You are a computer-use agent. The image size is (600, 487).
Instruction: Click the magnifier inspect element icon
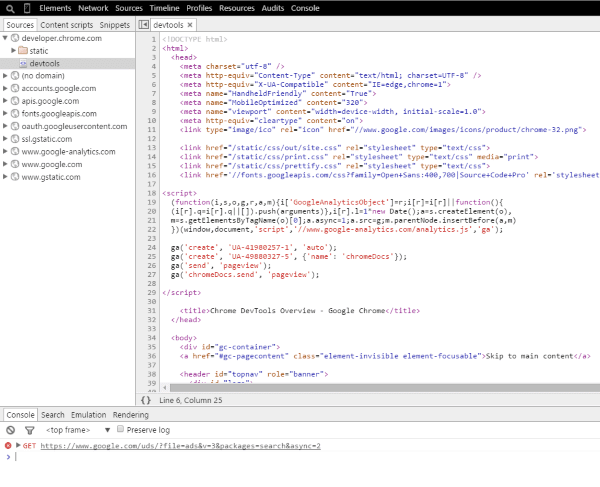[x=10, y=8]
